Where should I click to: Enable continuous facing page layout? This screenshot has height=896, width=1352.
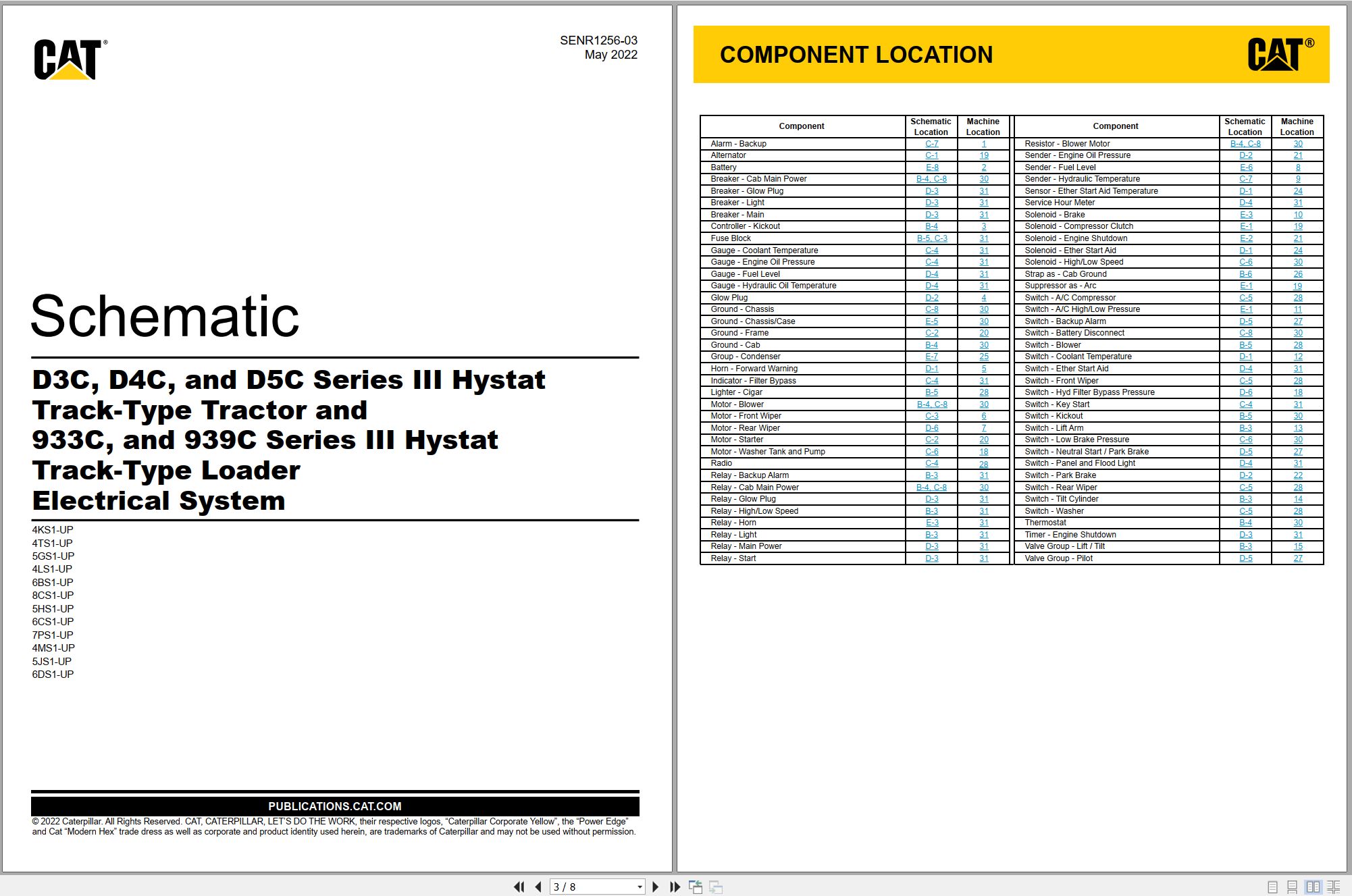pyautogui.click(x=1334, y=887)
